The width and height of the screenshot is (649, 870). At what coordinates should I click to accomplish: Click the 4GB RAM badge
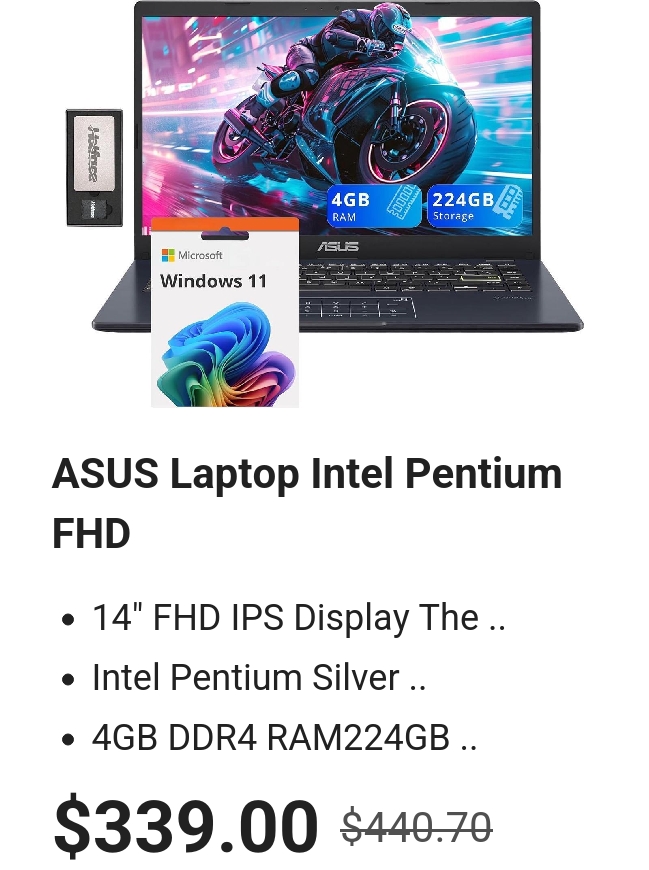pos(375,206)
